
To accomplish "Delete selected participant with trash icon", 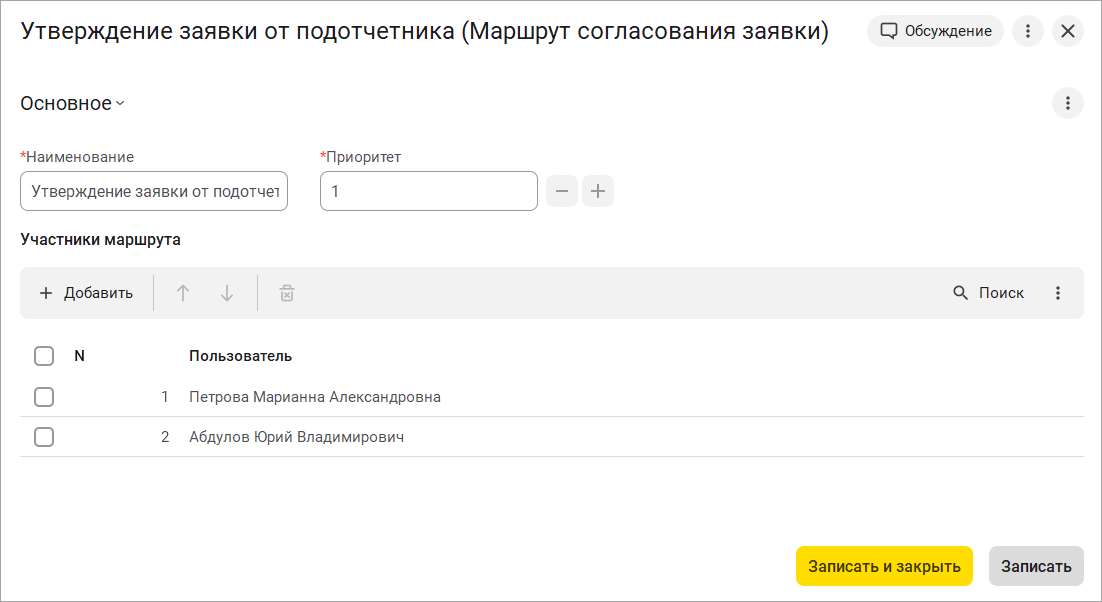I will click(287, 293).
